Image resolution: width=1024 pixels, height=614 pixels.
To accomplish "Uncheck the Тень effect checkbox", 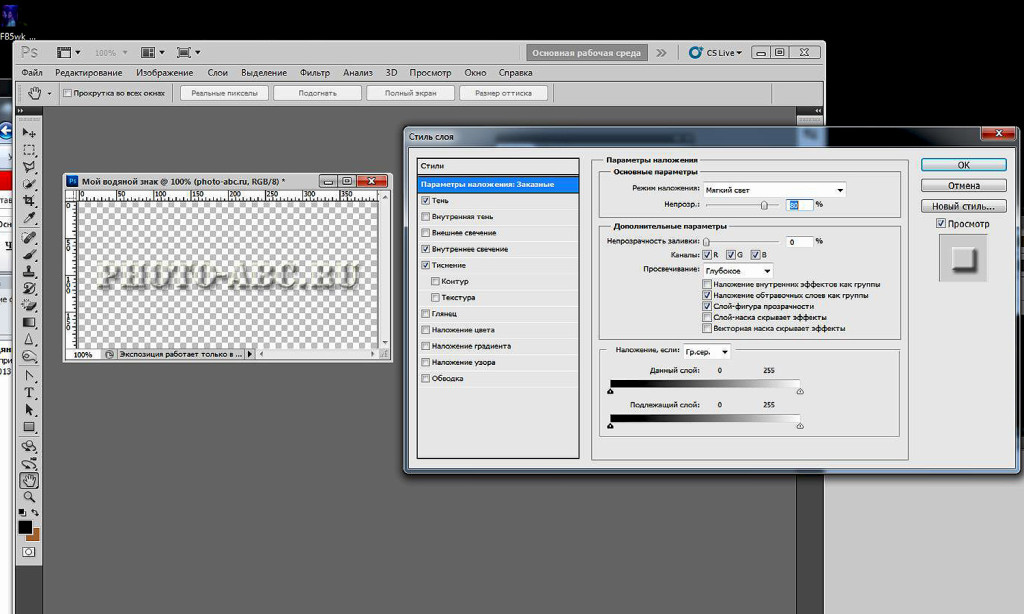I will [426, 201].
